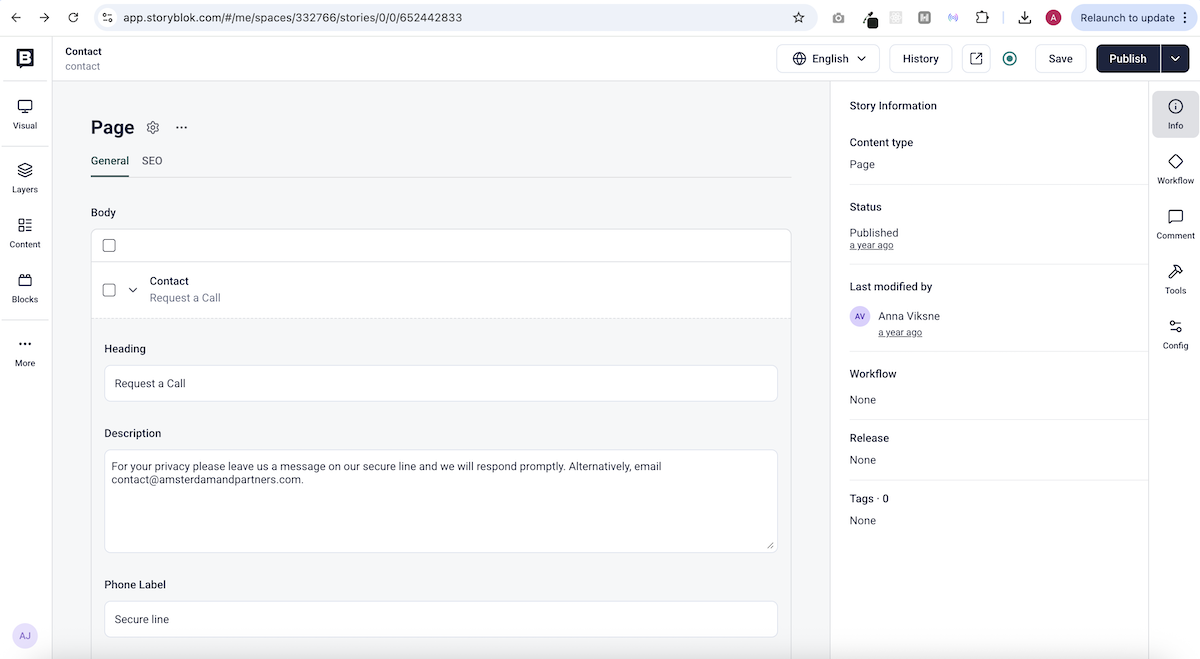Screen dimensions: 1200x659
Task: Switch to the Workflow panel
Action: (x=1174, y=167)
